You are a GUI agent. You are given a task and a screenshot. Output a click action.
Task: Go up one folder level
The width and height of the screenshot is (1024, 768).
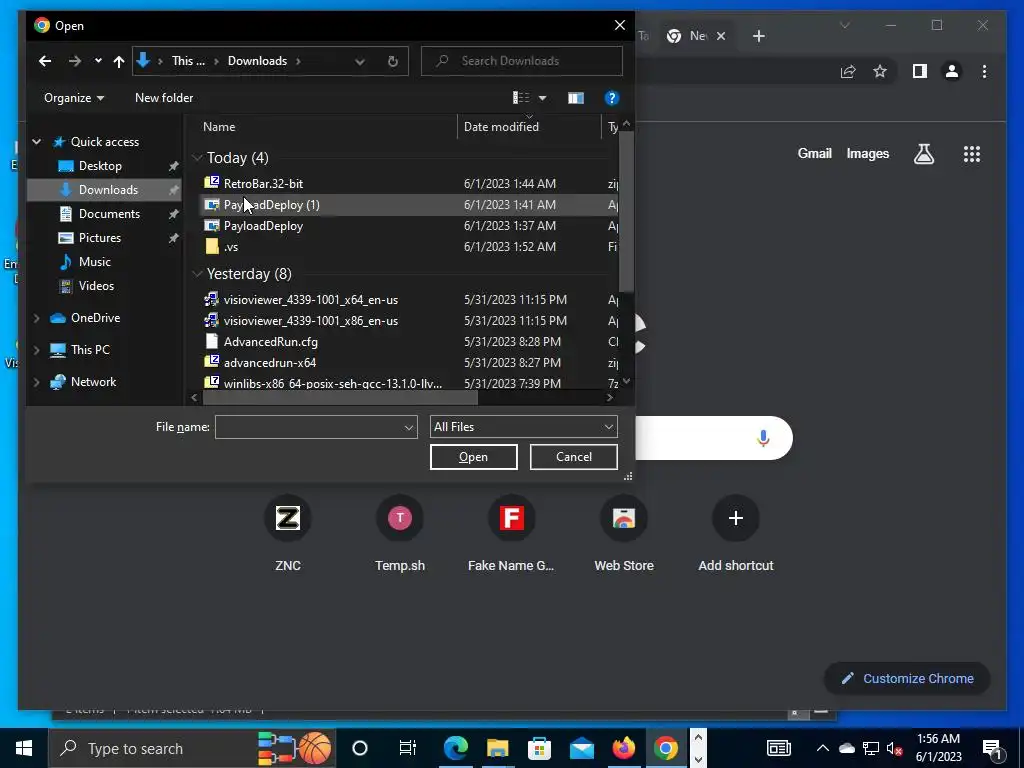click(x=118, y=61)
